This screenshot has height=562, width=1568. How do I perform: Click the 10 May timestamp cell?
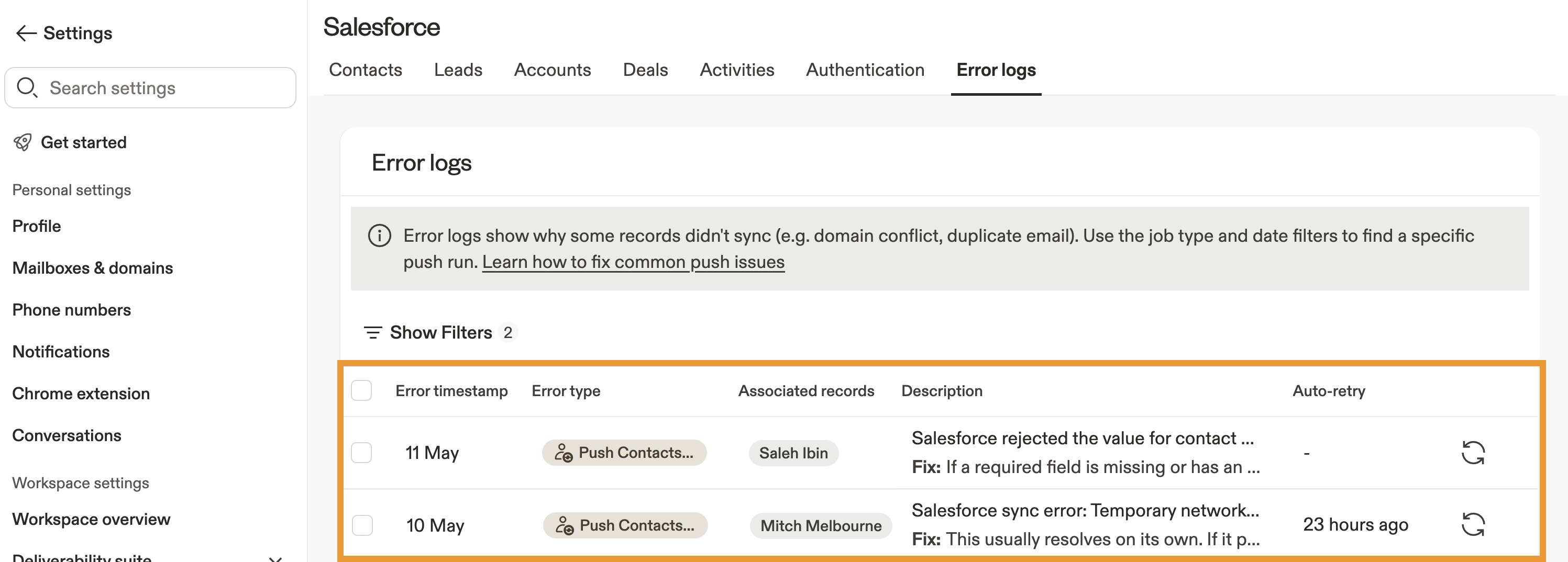click(x=435, y=525)
